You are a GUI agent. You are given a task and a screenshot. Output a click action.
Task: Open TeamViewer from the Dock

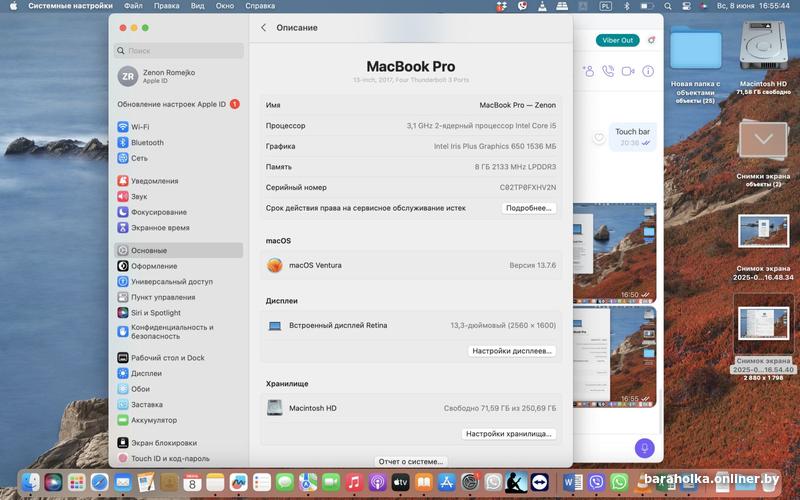point(539,482)
